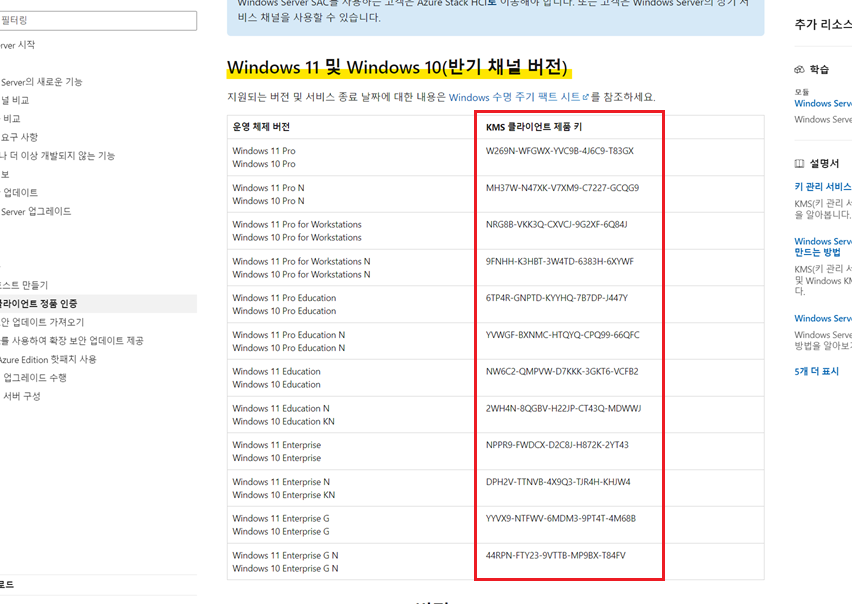Open the 업그레이드 수행 sidebar entry
This screenshot has height=604, width=852.
[35, 378]
